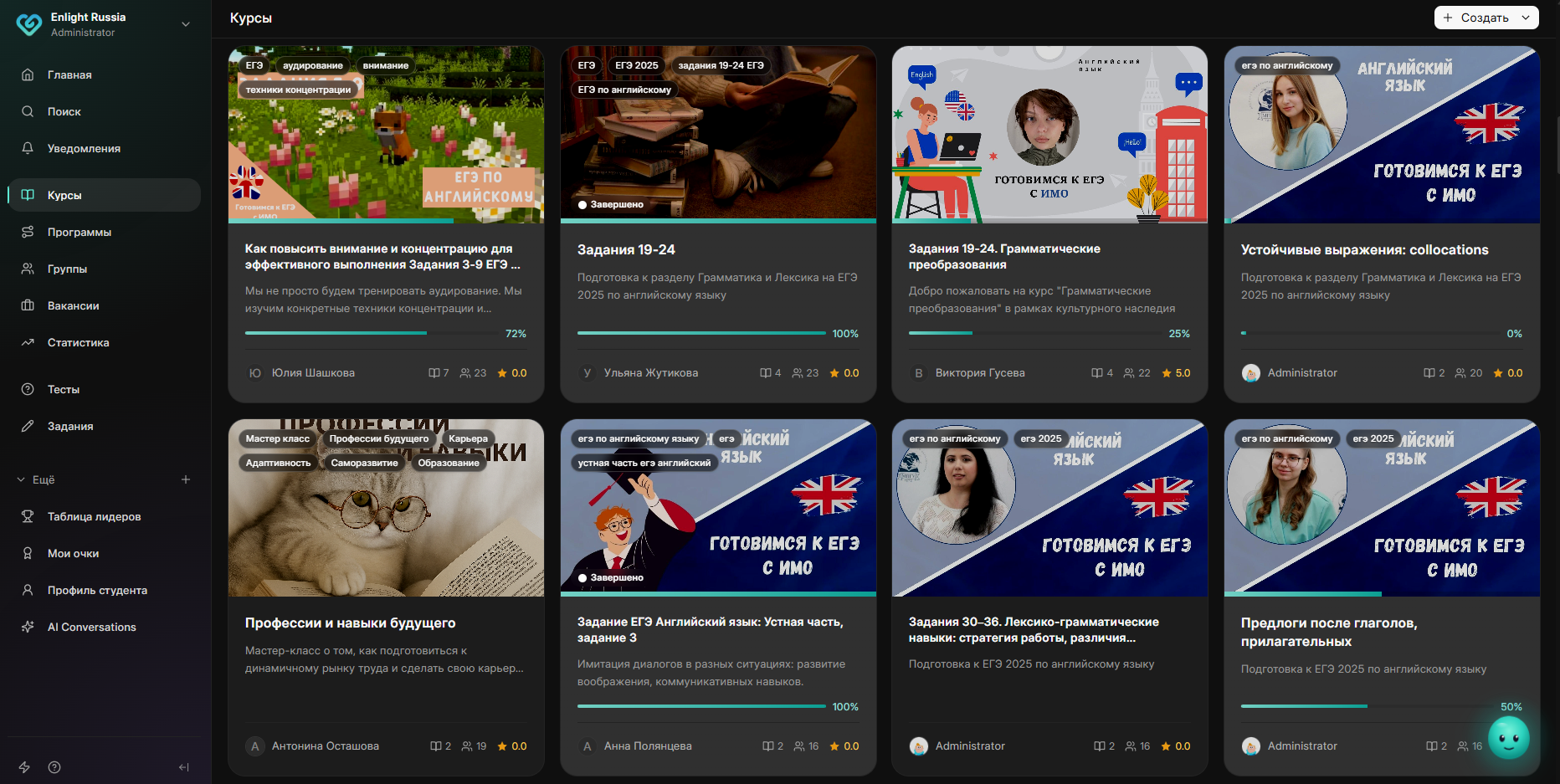1560x784 pixels.
Task: Open course Профессии и навыки будущего
Action: tap(350, 623)
